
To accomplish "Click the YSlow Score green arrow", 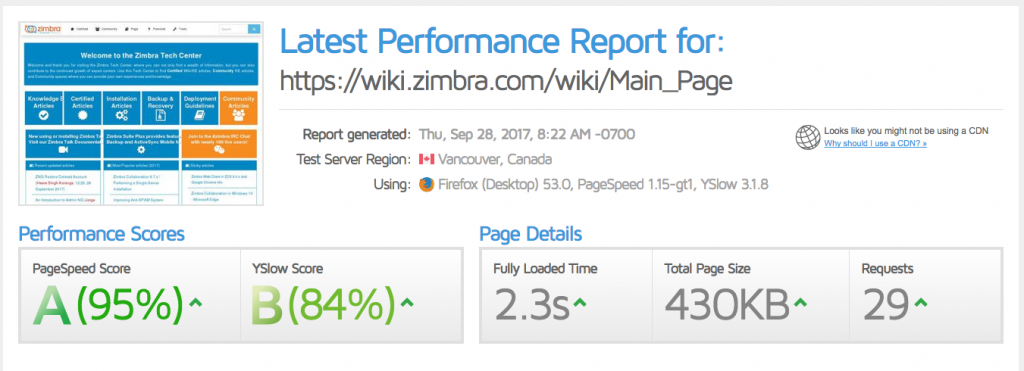I will [408, 302].
